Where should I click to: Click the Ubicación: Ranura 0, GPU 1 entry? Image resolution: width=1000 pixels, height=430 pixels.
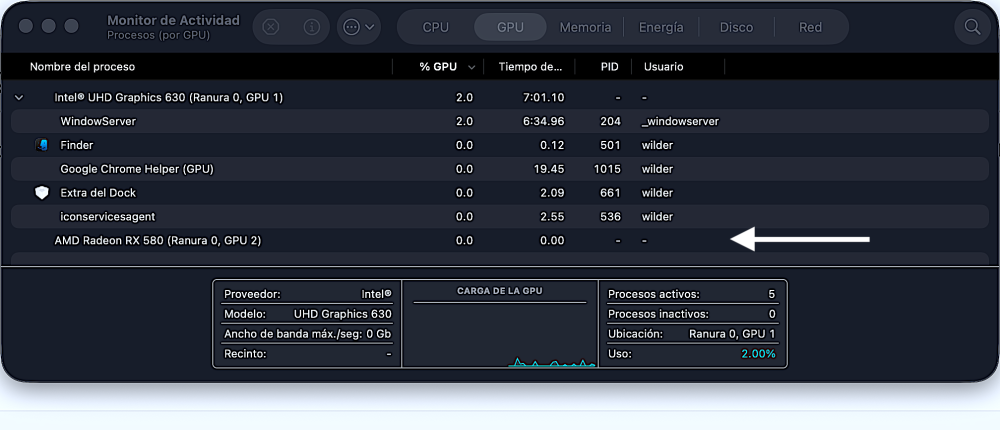[x=692, y=334]
